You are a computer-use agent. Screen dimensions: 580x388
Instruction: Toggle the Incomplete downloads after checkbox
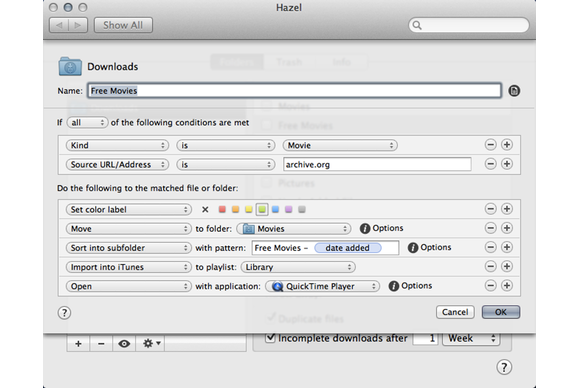270,337
